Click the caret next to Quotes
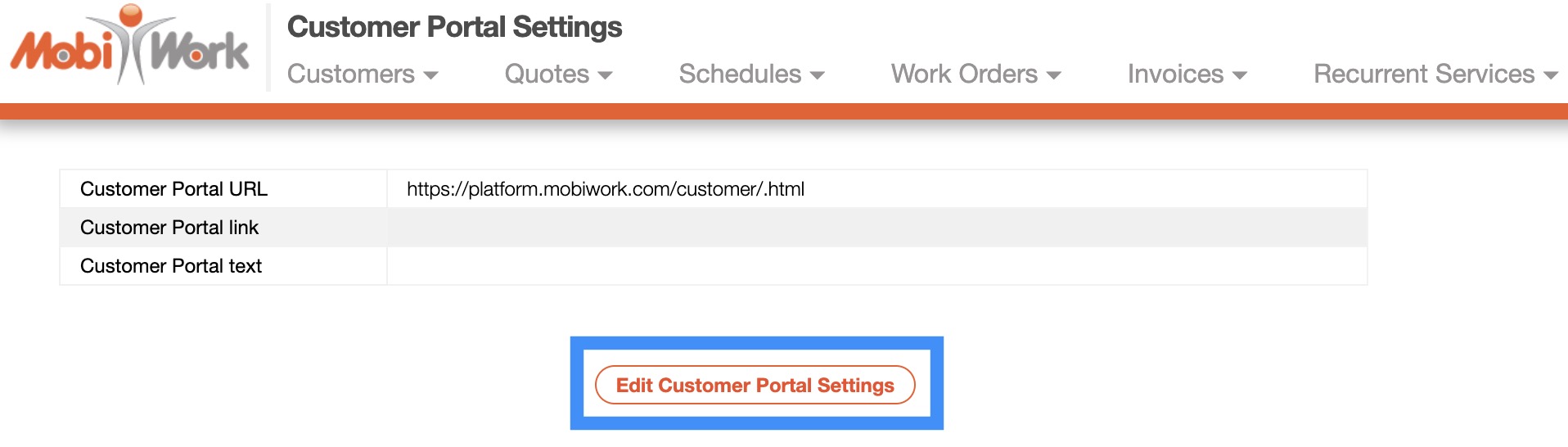1568x447 pixels. coord(606,75)
